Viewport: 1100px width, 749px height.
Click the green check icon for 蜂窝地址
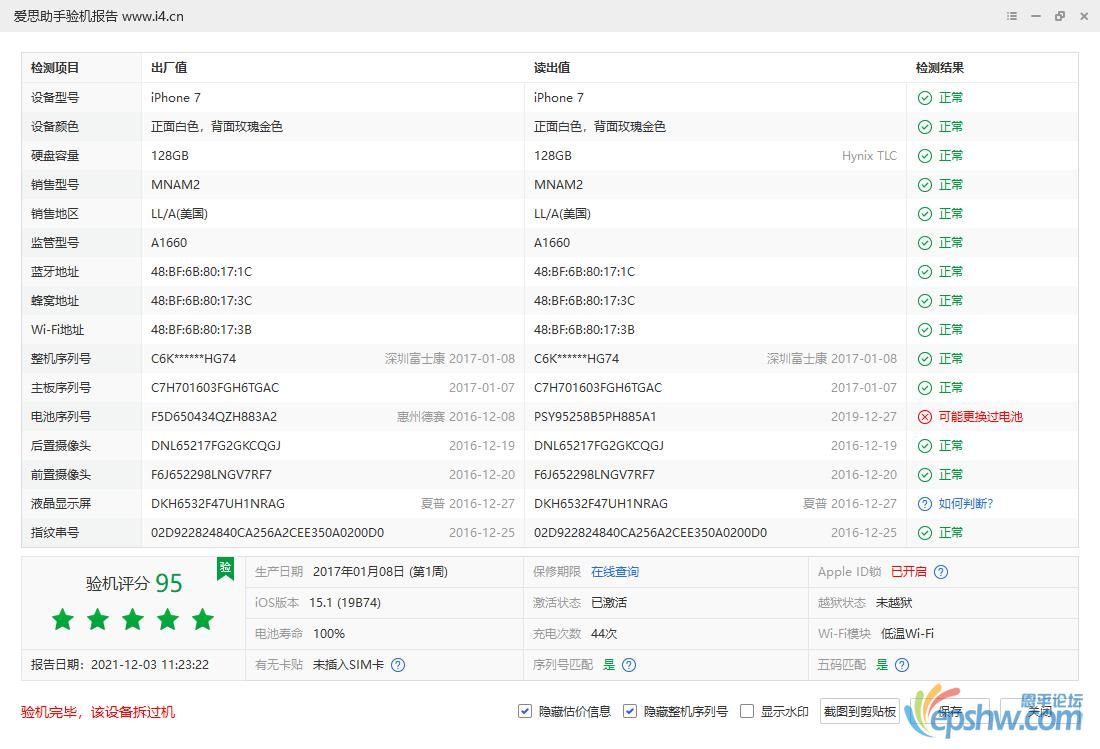[x=925, y=301]
